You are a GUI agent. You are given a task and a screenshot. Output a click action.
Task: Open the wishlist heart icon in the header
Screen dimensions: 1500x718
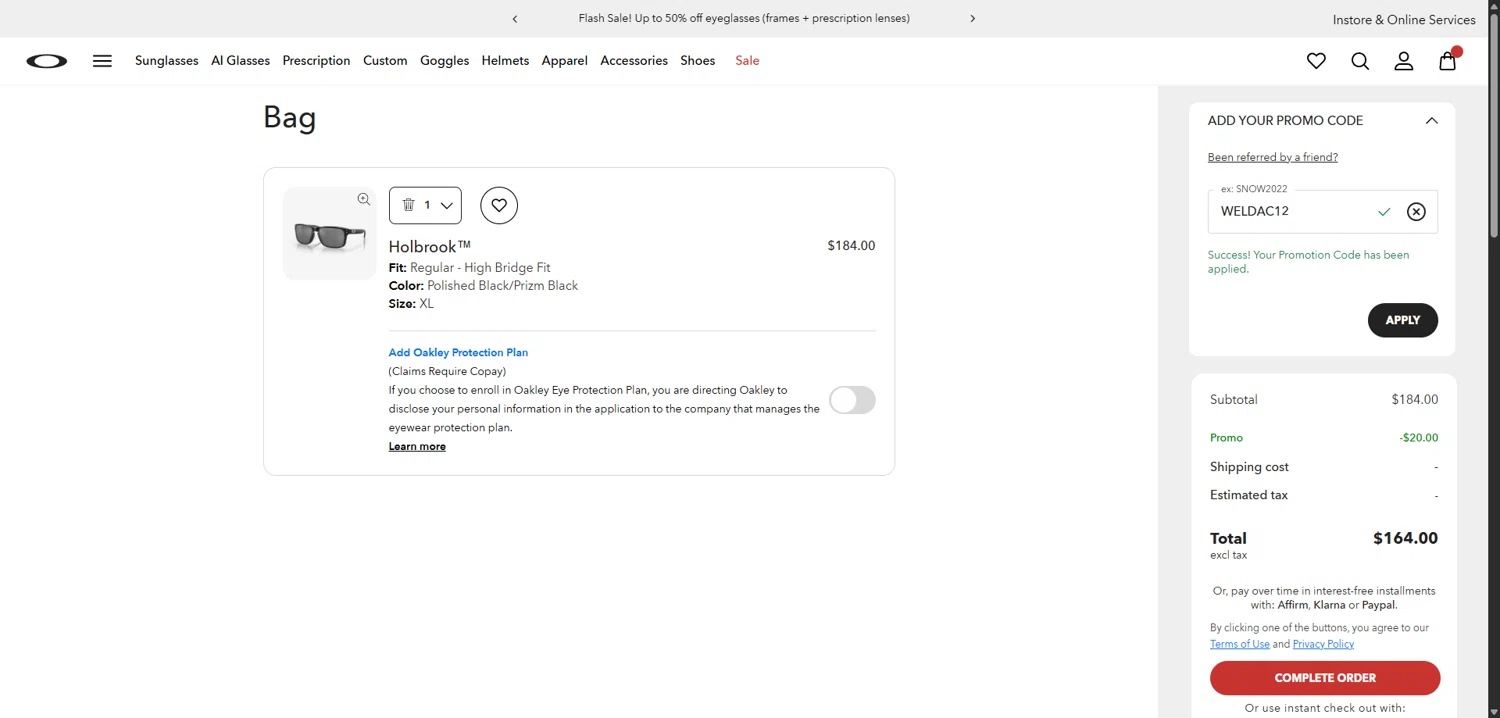tap(1316, 61)
